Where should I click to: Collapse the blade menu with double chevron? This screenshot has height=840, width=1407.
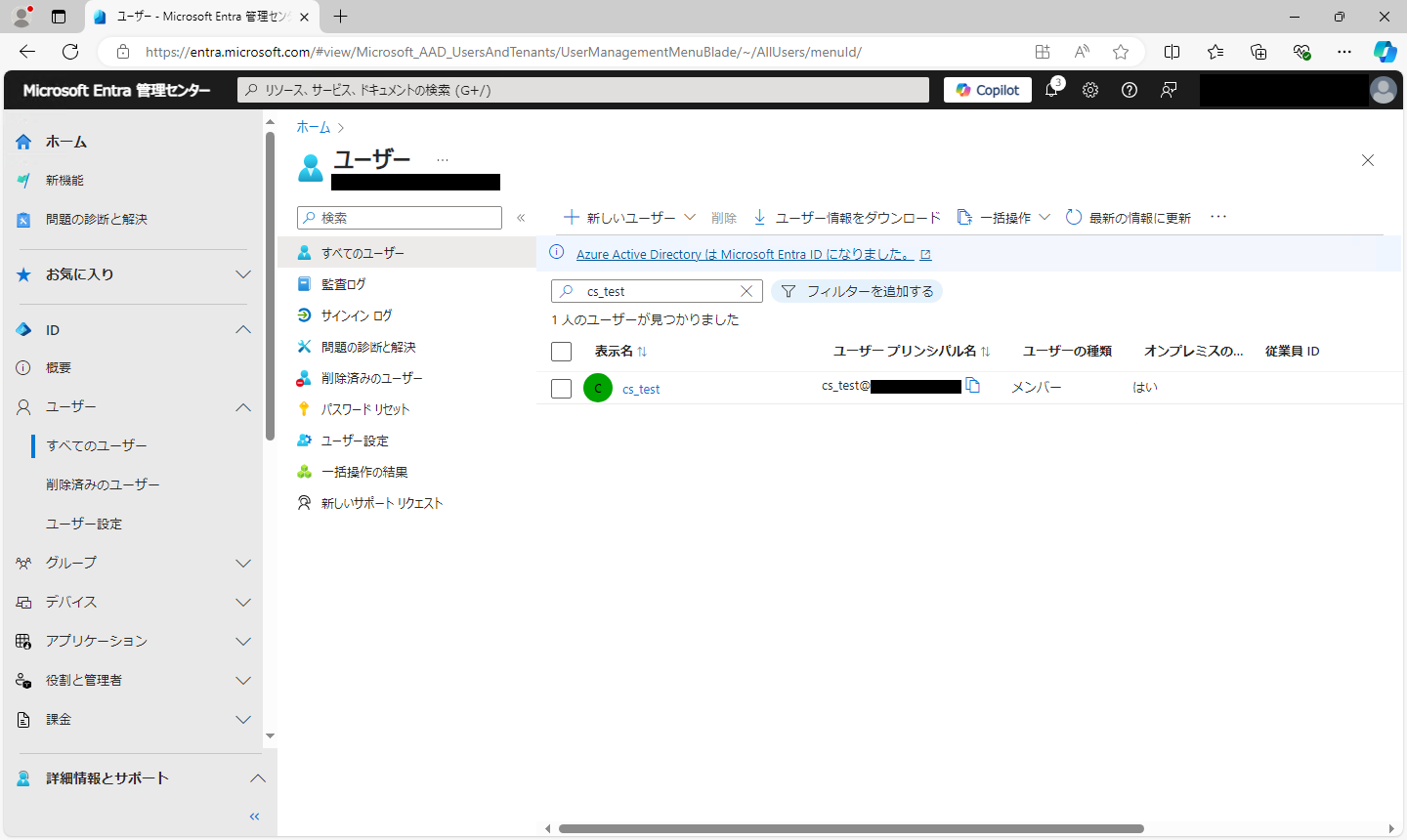pyautogui.click(x=521, y=218)
